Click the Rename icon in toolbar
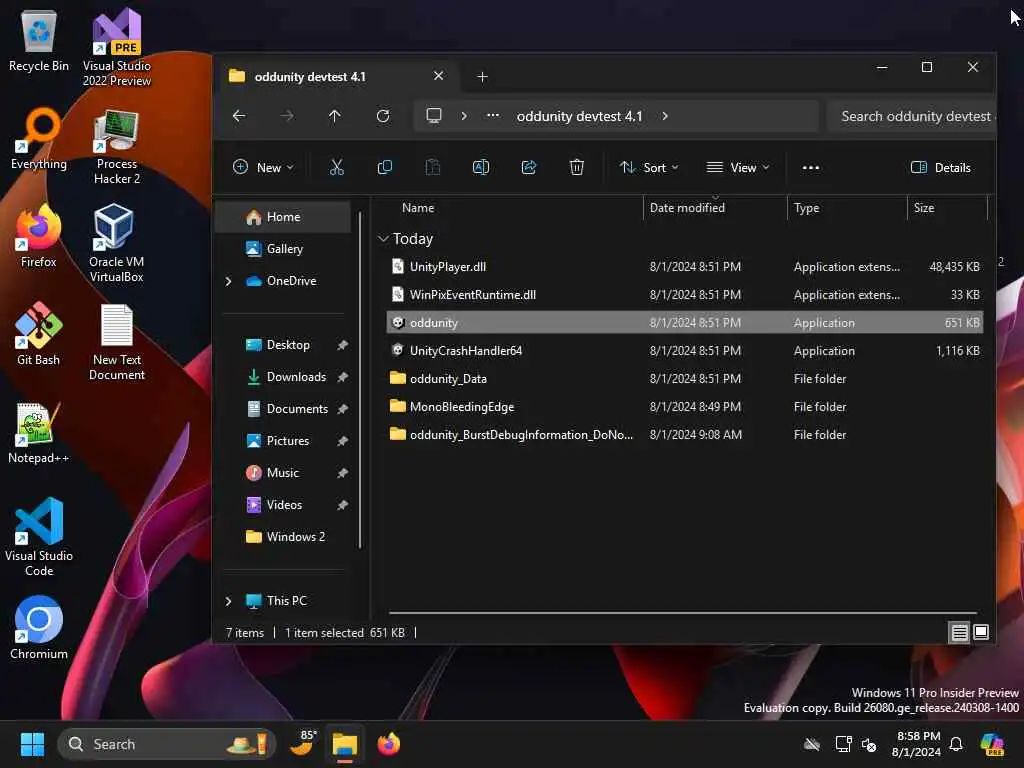 coord(481,168)
